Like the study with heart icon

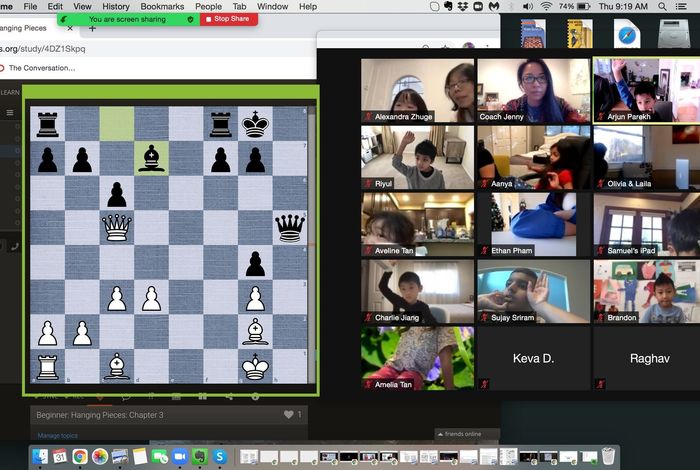tap(288, 415)
